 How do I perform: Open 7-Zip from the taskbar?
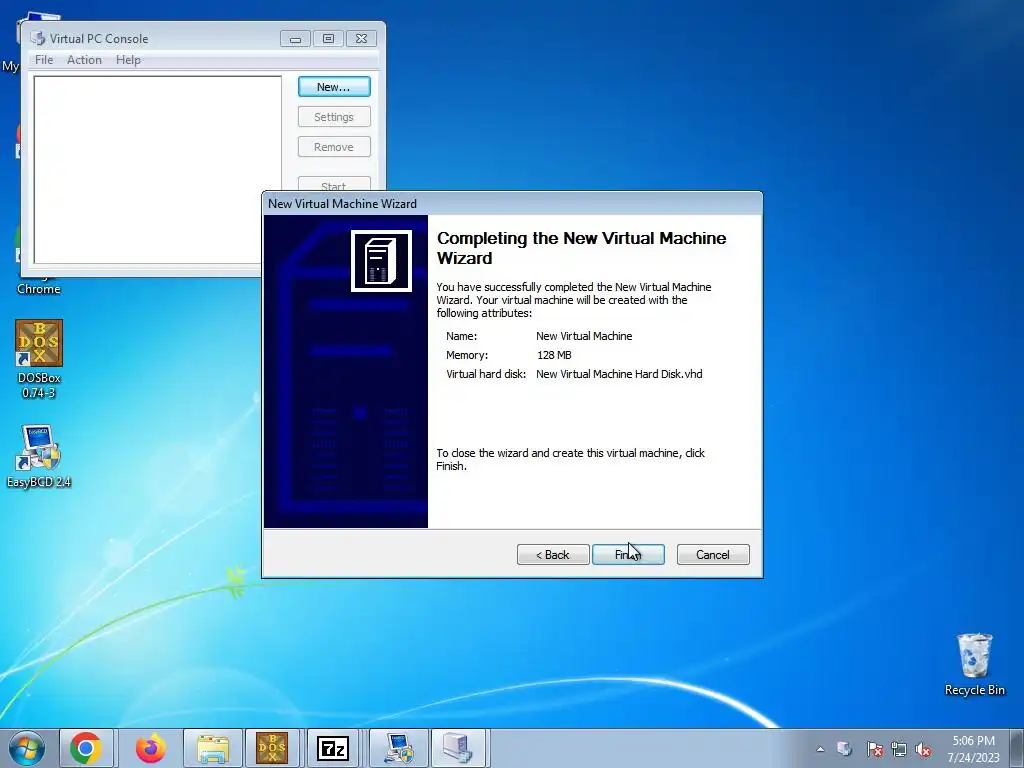(333, 748)
